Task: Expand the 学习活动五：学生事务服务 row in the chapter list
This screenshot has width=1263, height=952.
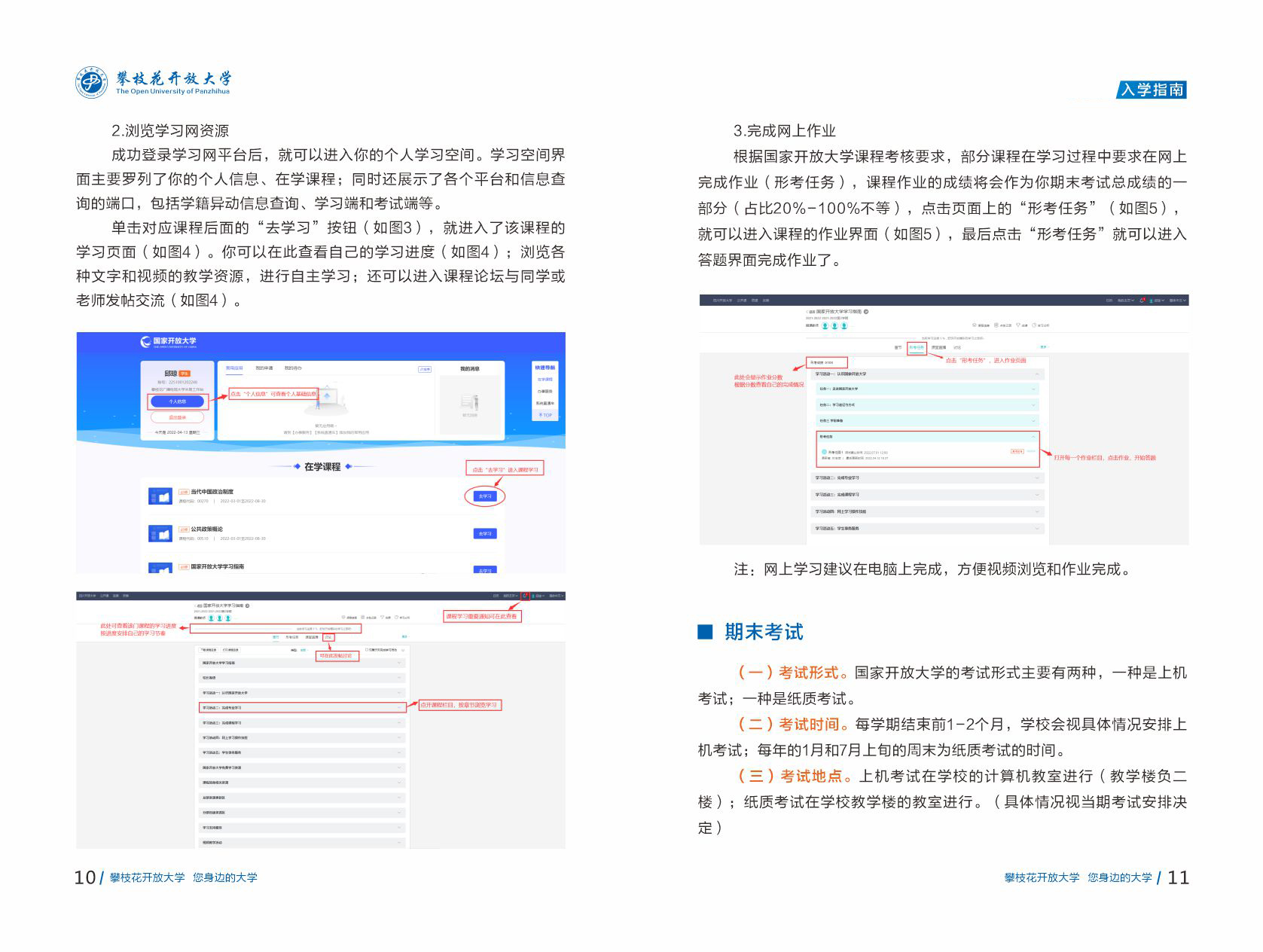Action: point(302,753)
